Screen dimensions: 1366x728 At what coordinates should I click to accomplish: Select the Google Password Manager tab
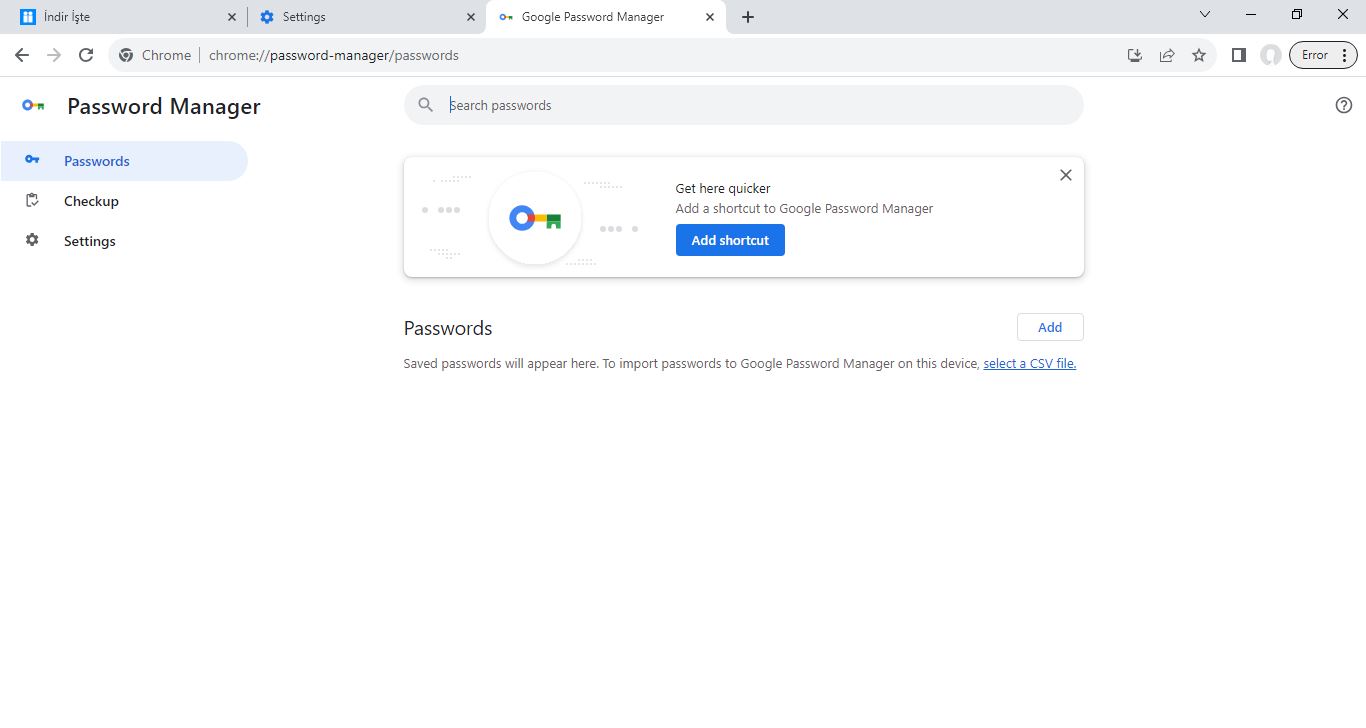coord(606,17)
